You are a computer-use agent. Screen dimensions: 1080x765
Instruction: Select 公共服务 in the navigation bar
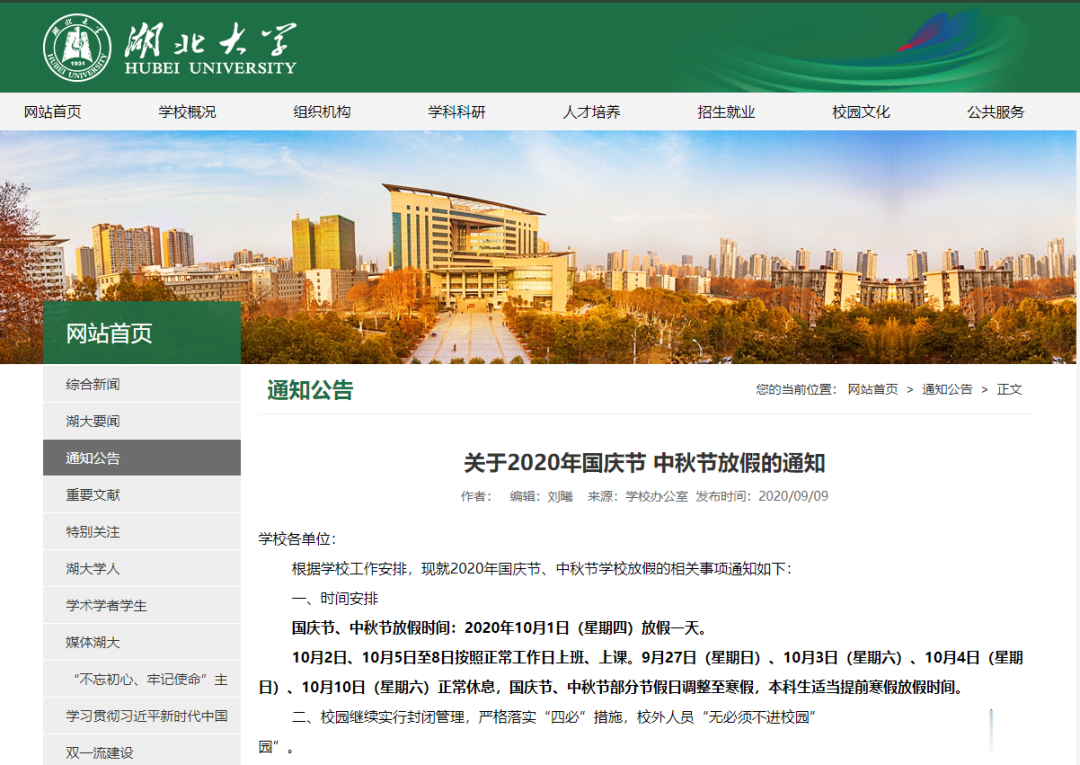click(x=994, y=111)
